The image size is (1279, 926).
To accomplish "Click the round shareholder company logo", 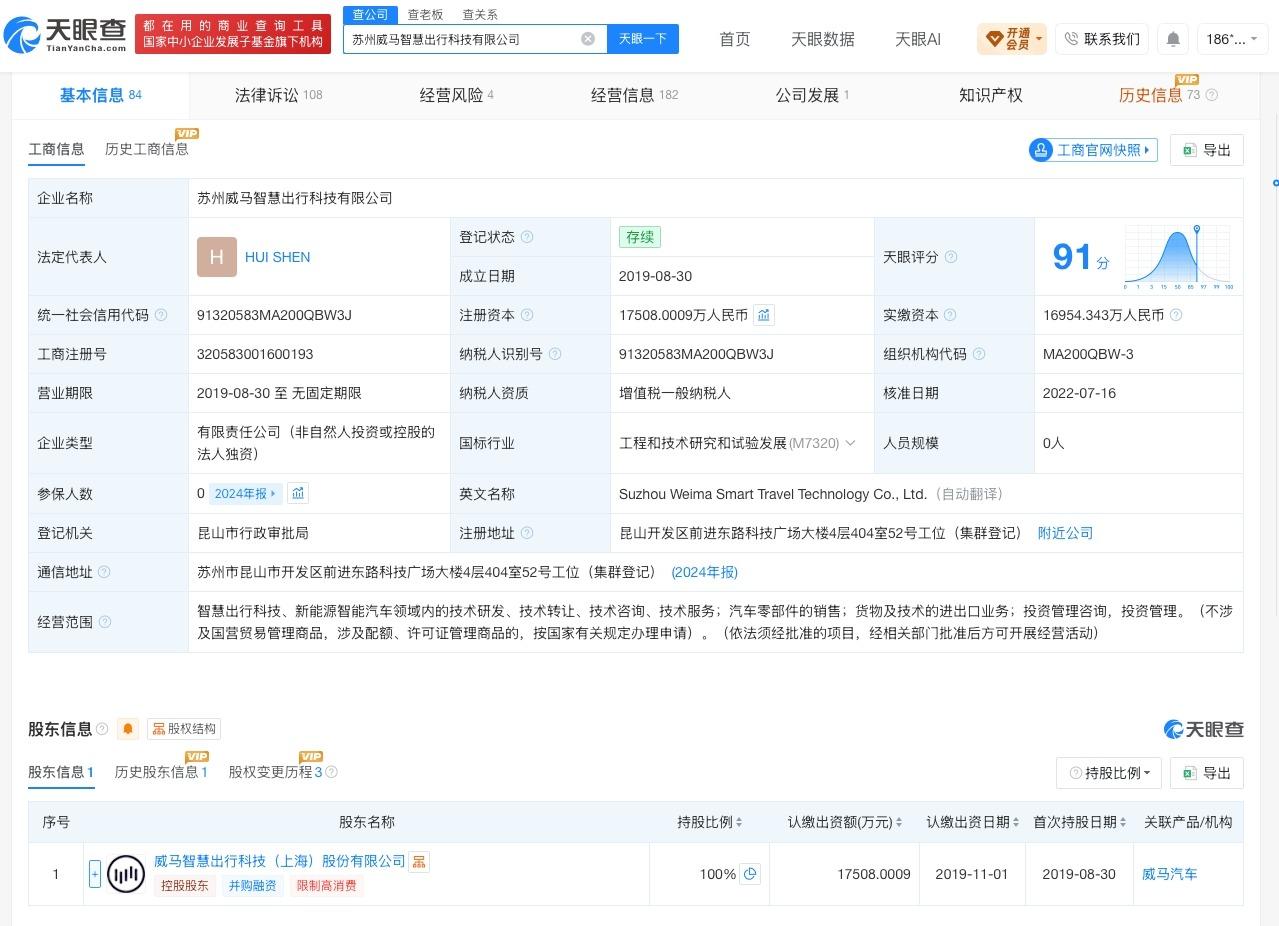I will click(x=126, y=874).
